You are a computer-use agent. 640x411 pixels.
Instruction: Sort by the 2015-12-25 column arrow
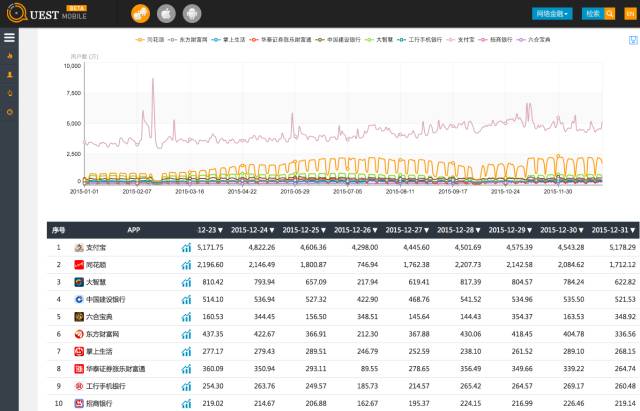tap(323, 230)
